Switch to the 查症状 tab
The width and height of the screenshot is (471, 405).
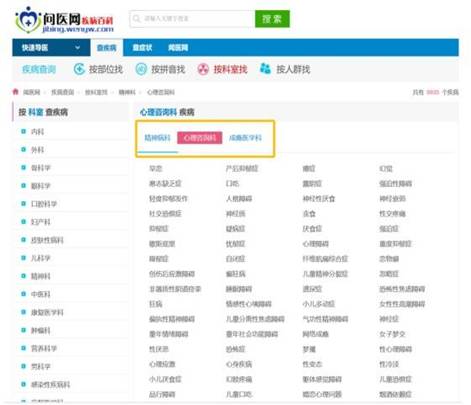(142, 48)
